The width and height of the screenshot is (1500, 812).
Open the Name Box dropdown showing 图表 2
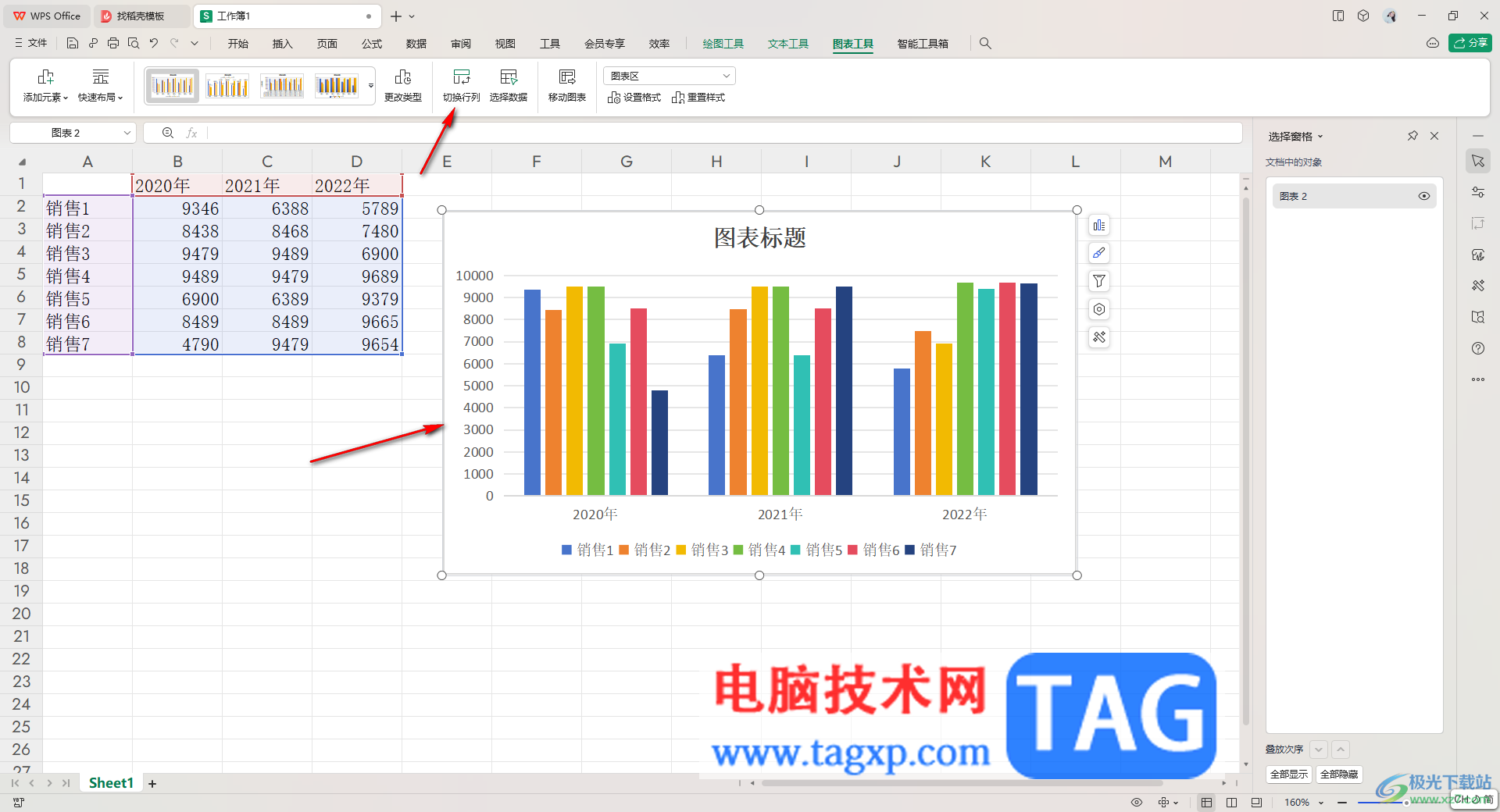(x=127, y=133)
